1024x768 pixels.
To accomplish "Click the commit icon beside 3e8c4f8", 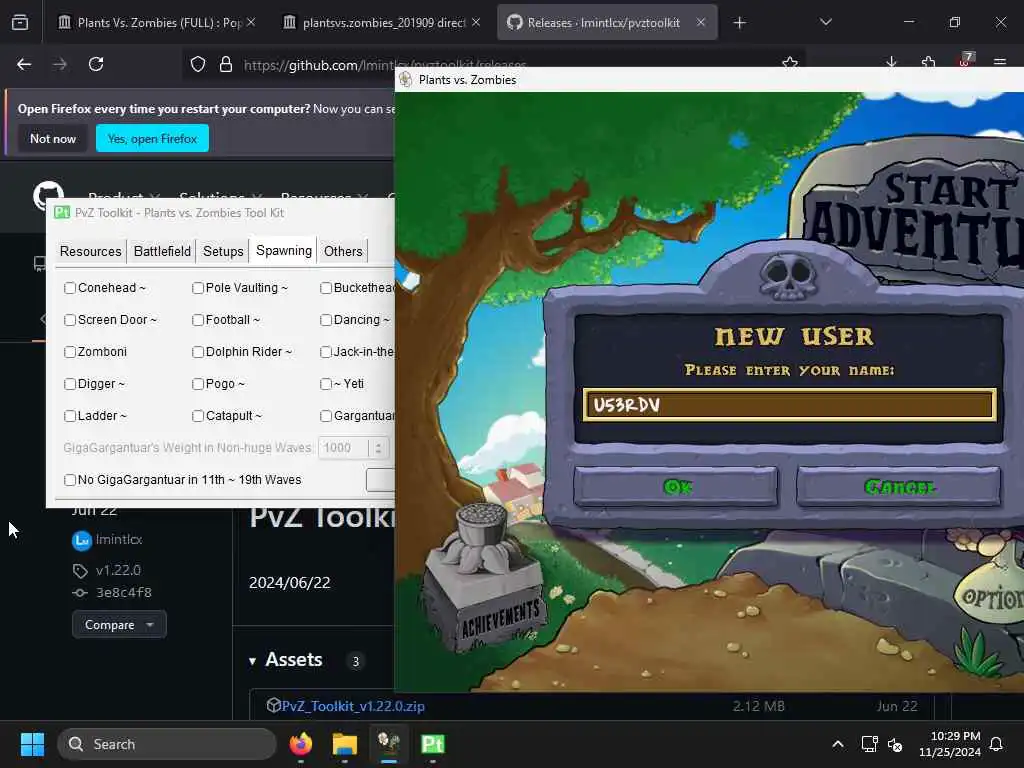I will (x=80, y=593).
